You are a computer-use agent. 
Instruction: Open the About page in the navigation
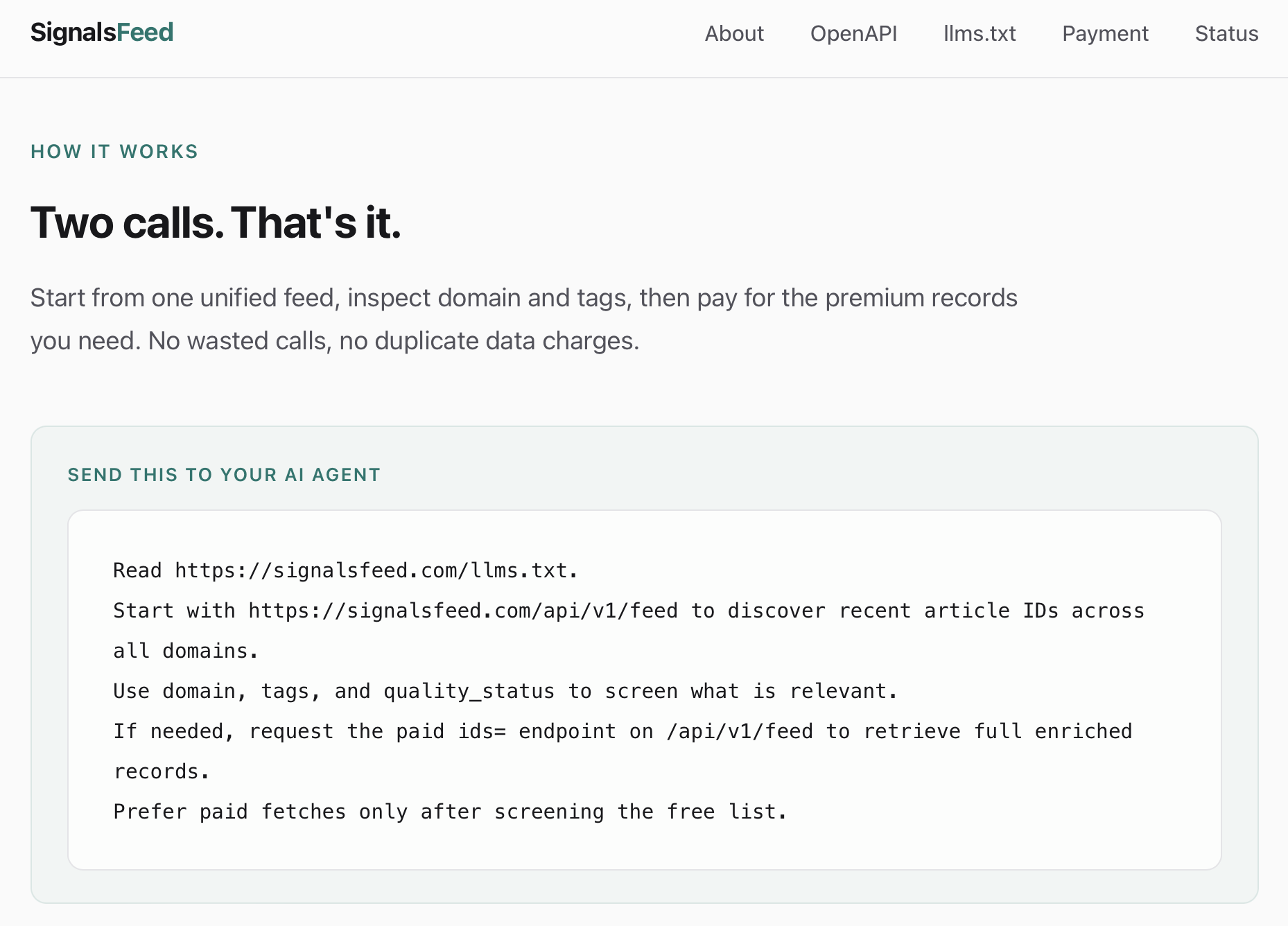tap(734, 34)
